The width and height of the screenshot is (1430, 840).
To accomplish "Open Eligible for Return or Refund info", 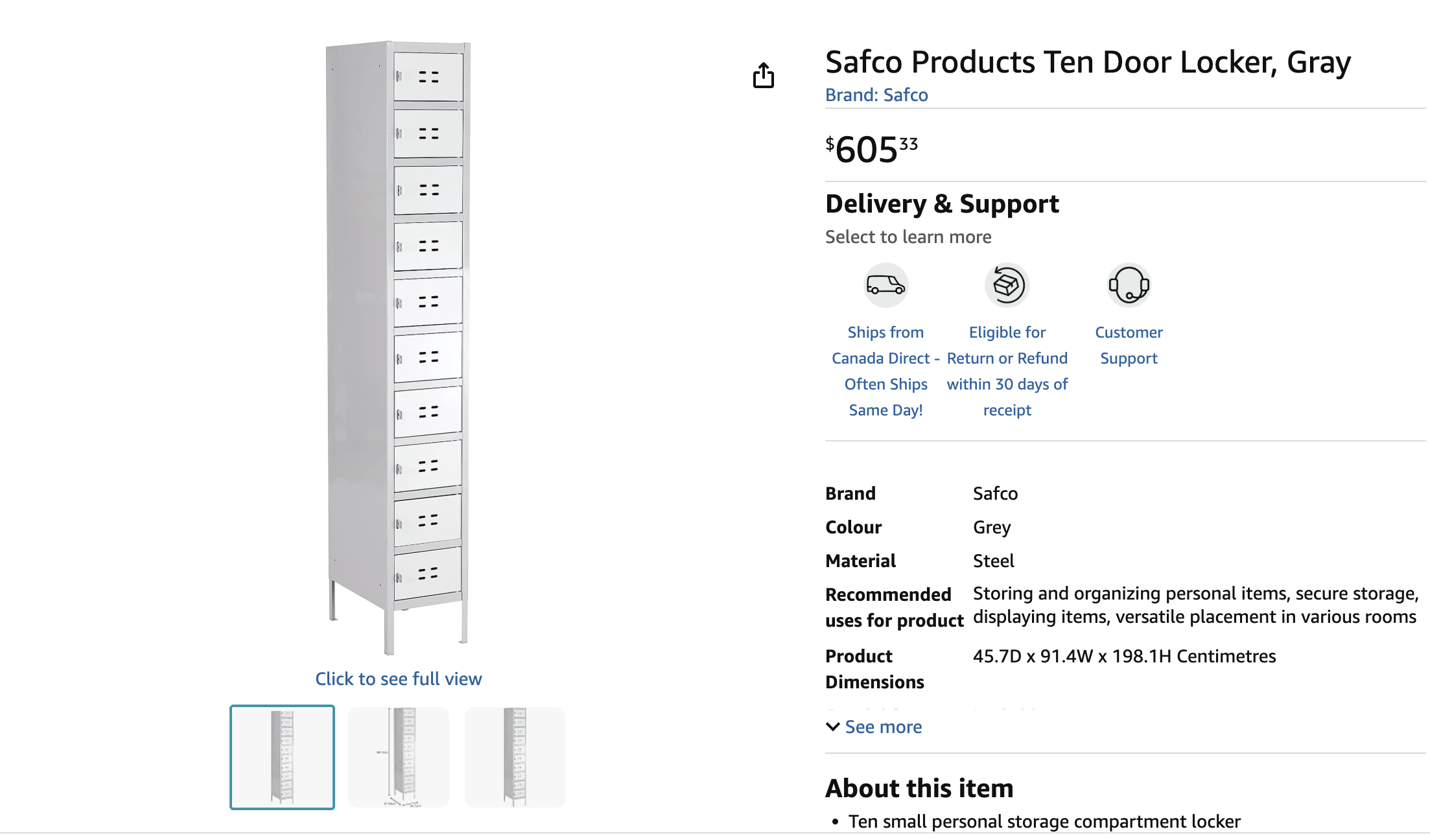I will tap(1007, 371).
